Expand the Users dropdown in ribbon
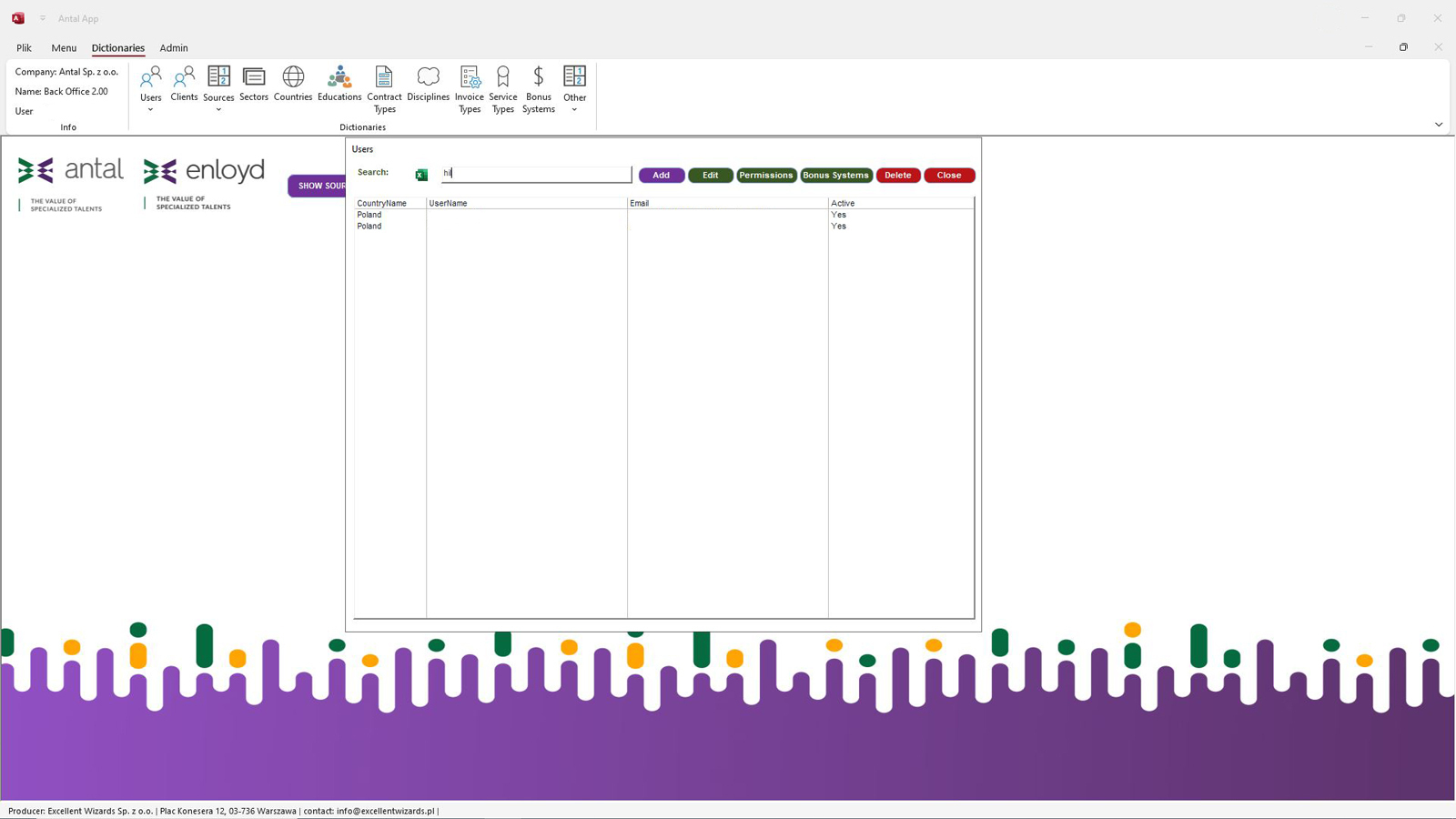The width and height of the screenshot is (1456, 819). 150,110
